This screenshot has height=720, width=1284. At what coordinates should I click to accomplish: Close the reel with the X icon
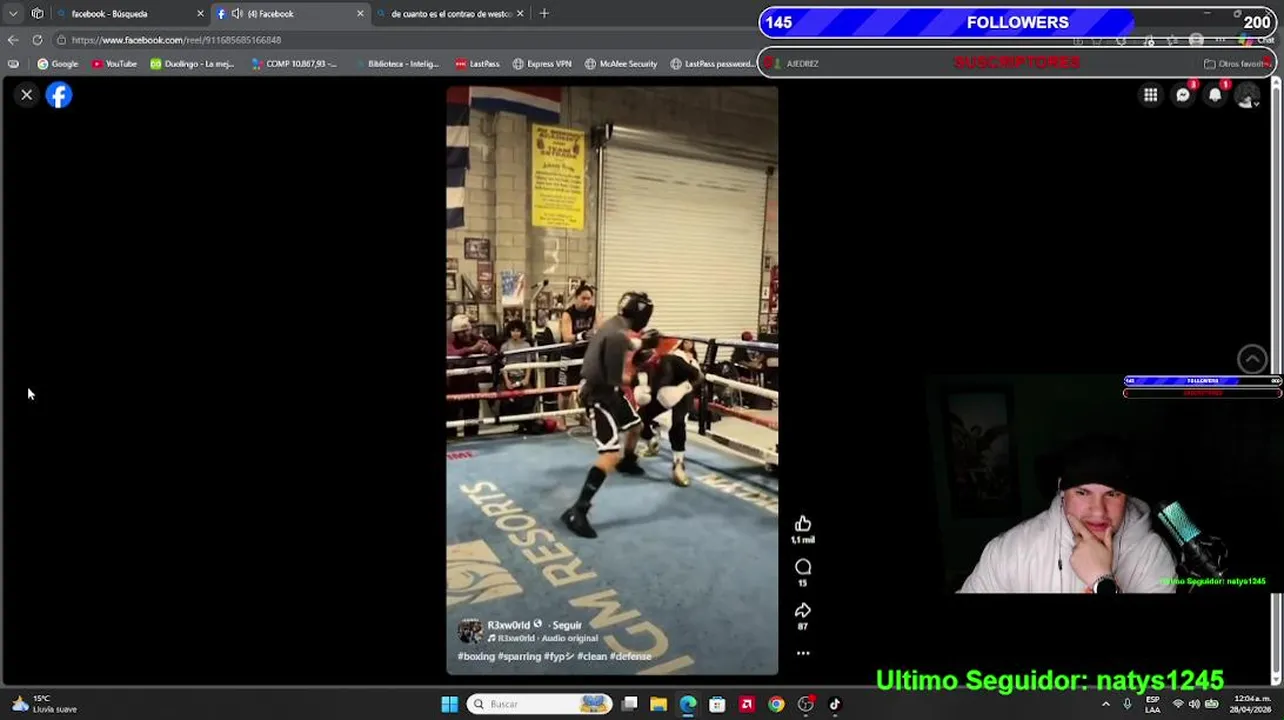(27, 95)
